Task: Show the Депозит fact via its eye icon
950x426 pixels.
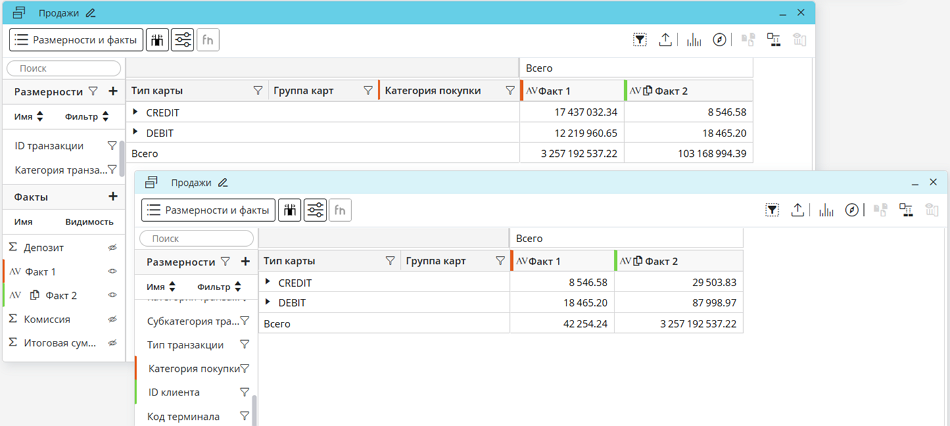Action: [x=112, y=247]
